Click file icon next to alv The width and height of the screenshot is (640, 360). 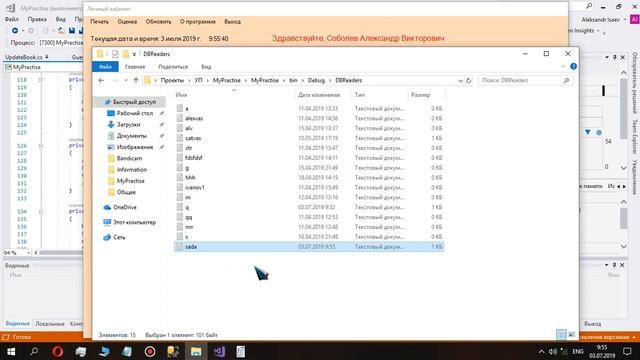pos(180,128)
